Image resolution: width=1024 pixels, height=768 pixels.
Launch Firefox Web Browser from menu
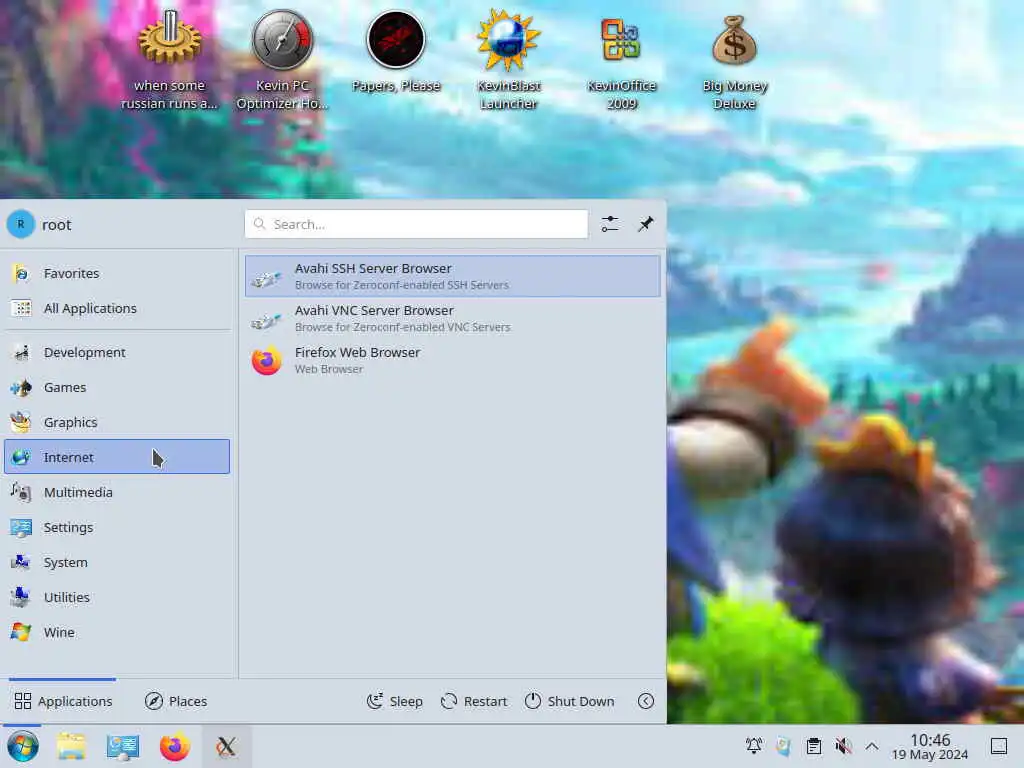point(453,360)
